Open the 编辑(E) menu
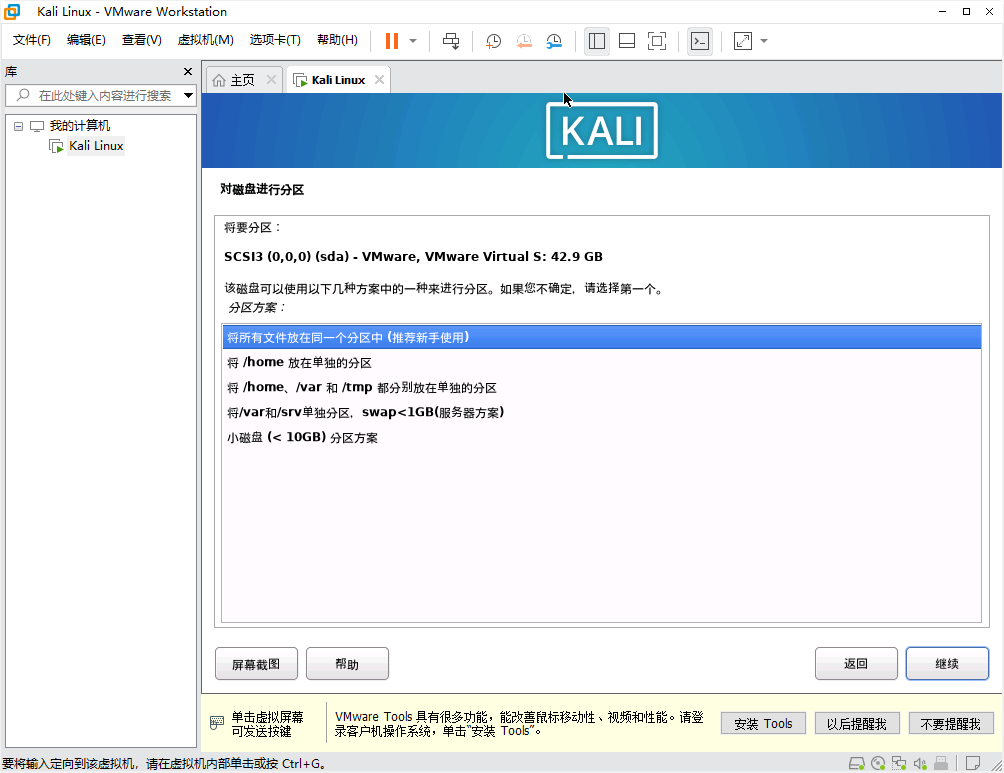Screen dimensions: 1004x773 (86, 40)
